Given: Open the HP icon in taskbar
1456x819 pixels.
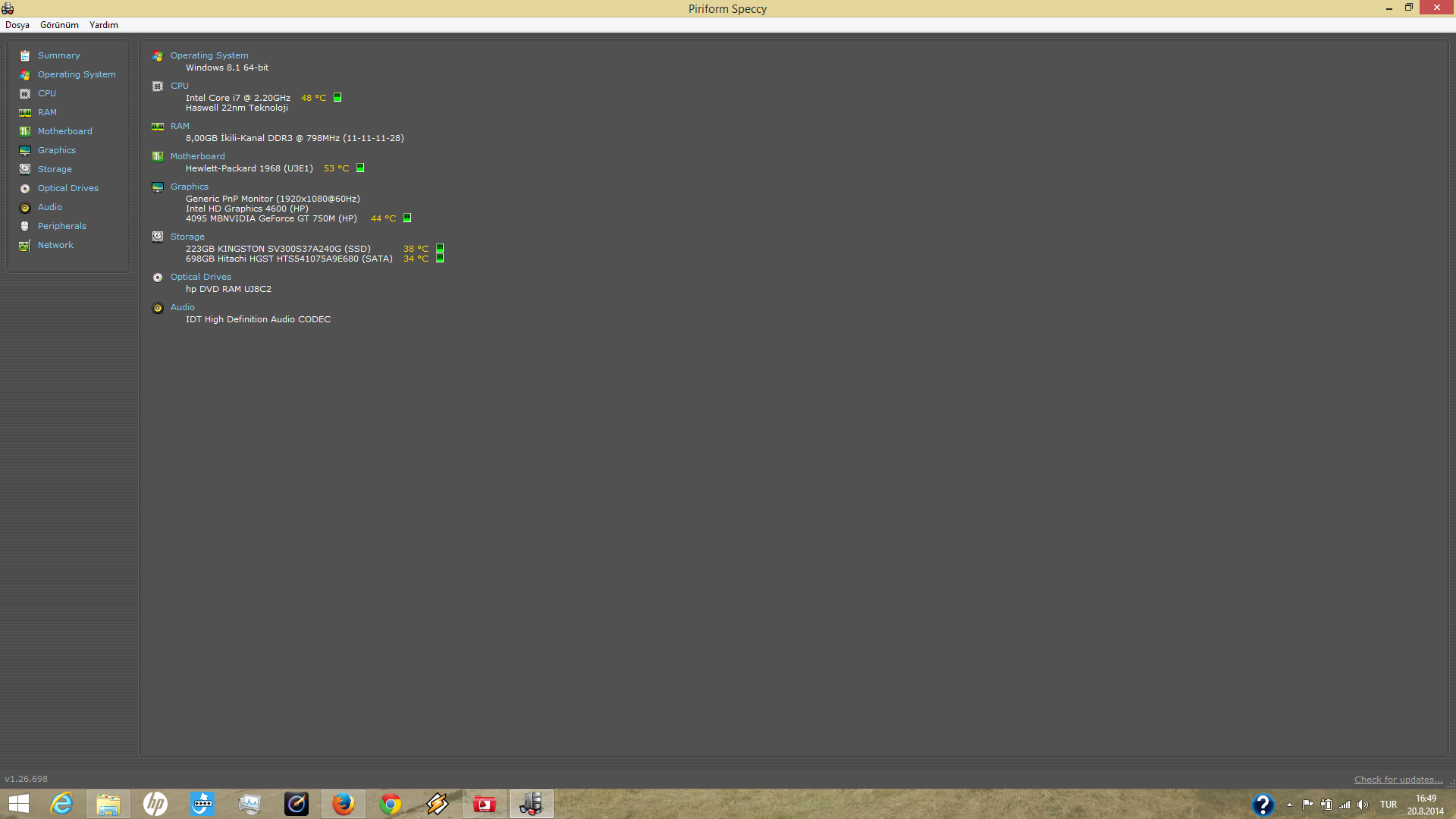Looking at the screenshot, I should point(155,804).
